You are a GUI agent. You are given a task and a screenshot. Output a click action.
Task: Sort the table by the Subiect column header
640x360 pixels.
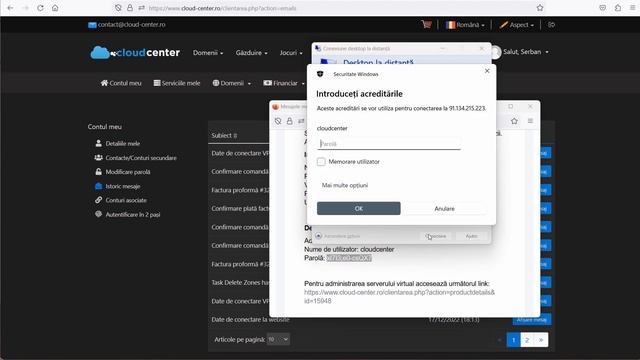click(x=224, y=135)
